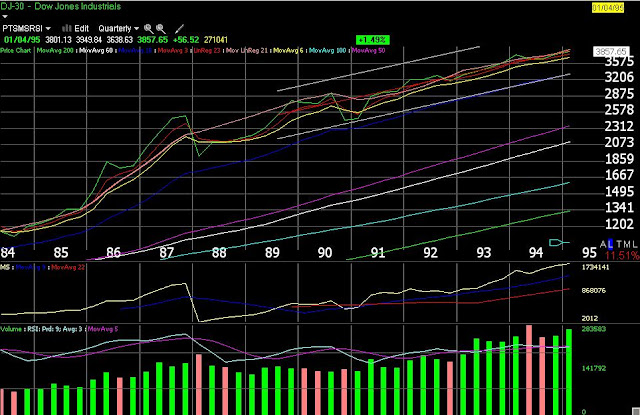Viewport: 640px width, 415px height.
Task: Click the DJ-30 Dow Jones Industrials title
Action: pos(60,6)
